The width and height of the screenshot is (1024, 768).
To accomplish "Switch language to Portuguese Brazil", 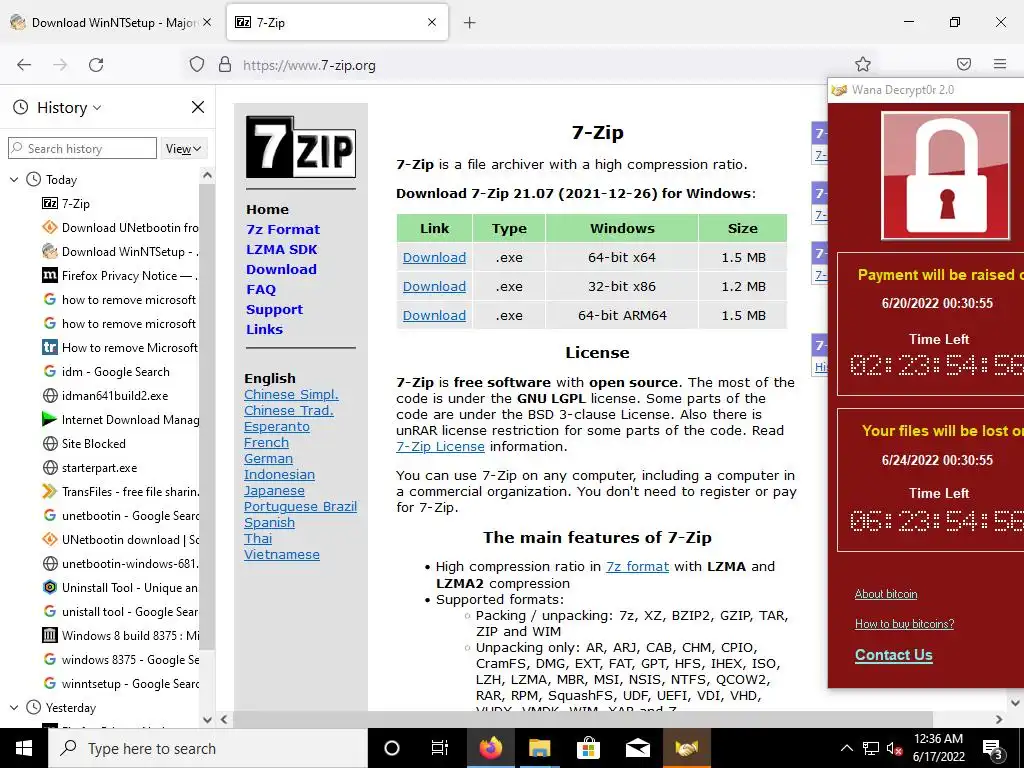I will pyautogui.click(x=300, y=506).
